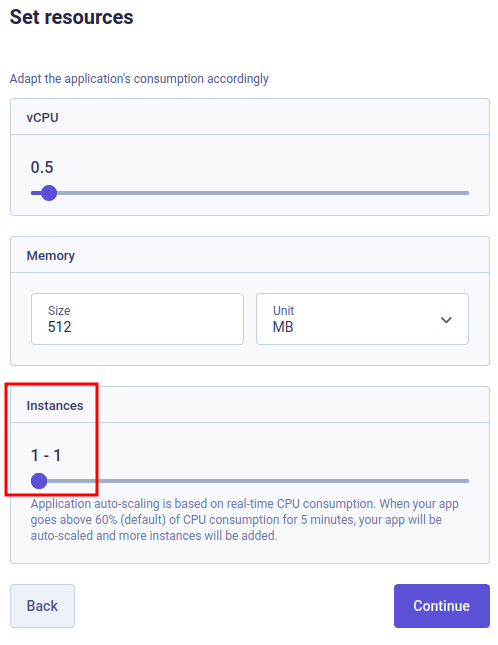Click the middle of the Instances slider track
This screenshot has width=498, height=645.
[250, 480]
